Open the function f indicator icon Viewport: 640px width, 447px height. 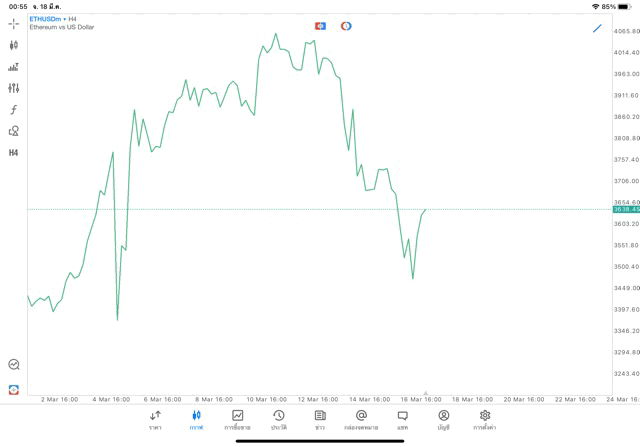coord(14,110)
